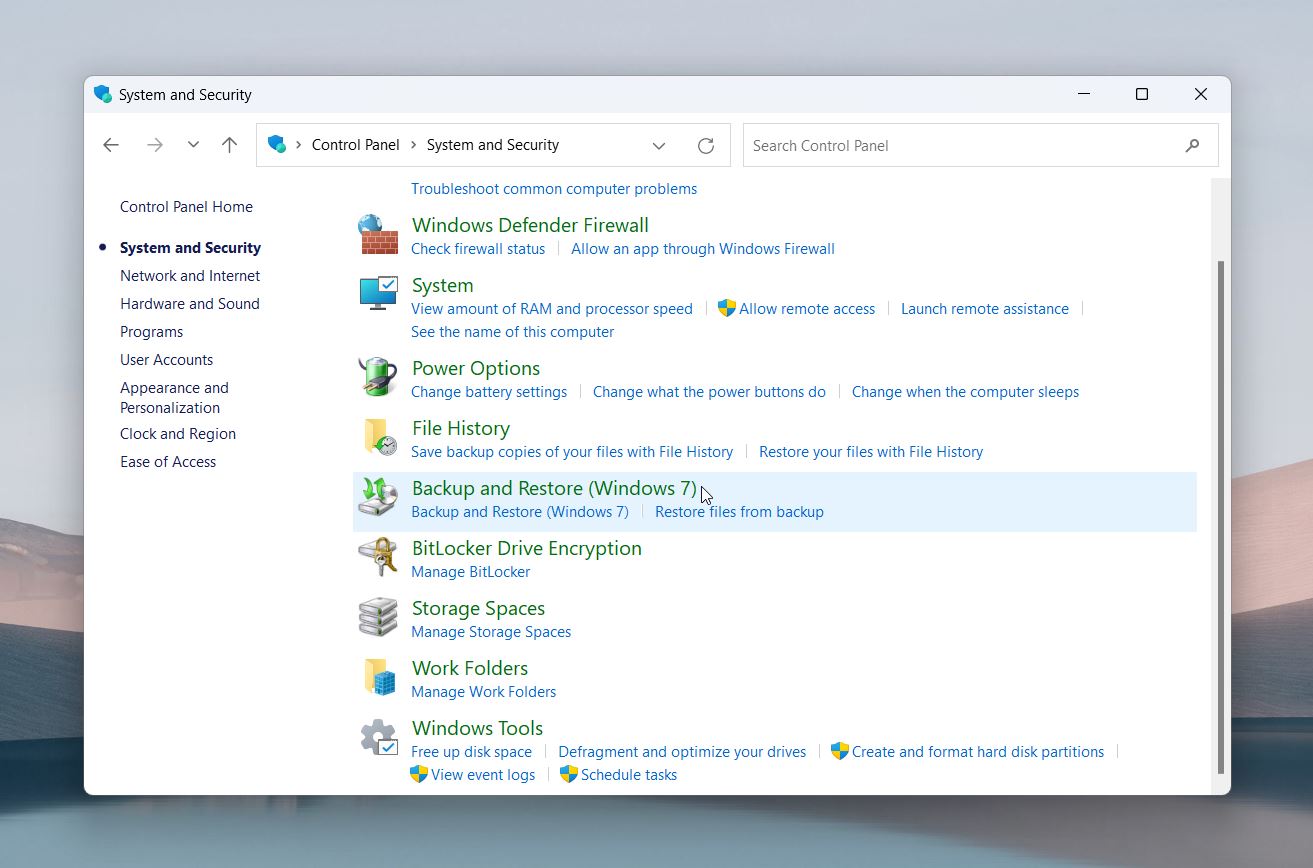Open the Power Options heading
The image size is (1313, 868).
point(476,368)
